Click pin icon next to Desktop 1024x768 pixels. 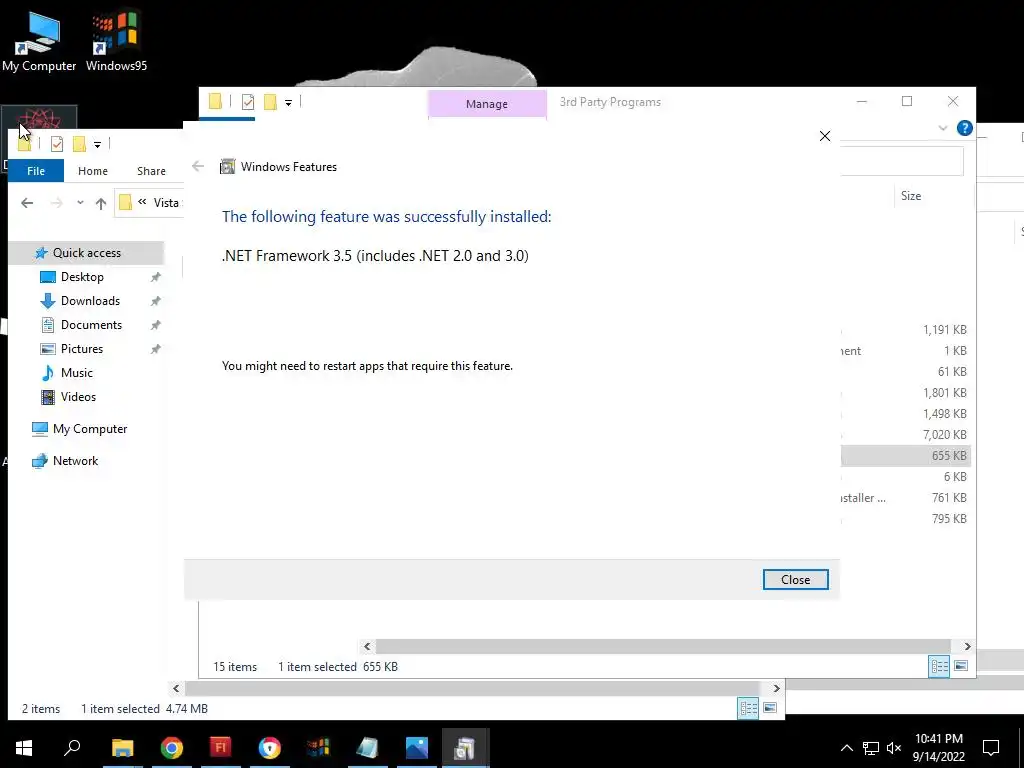tap(155, 278)
